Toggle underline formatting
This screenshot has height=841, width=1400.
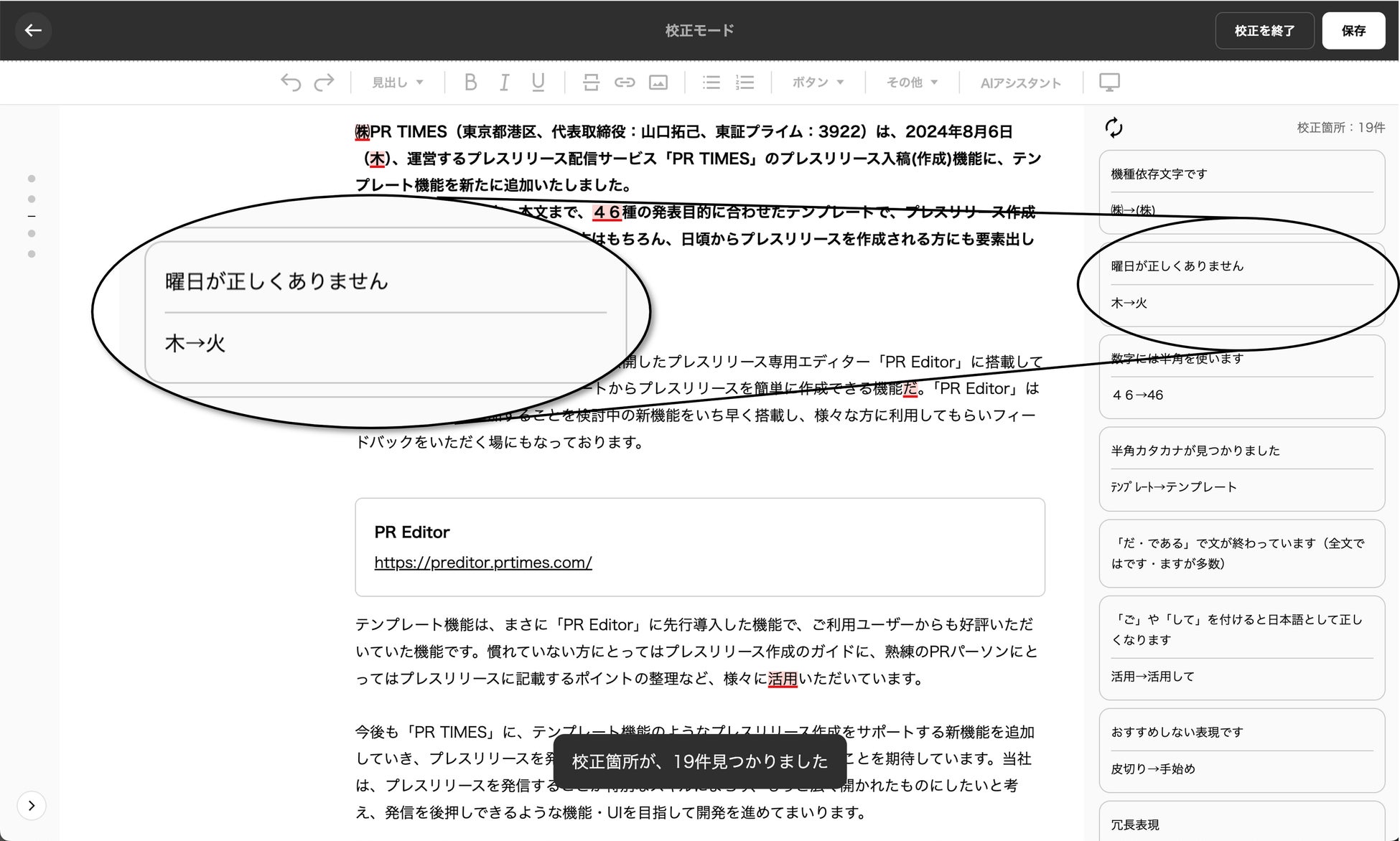click(538, 83)
